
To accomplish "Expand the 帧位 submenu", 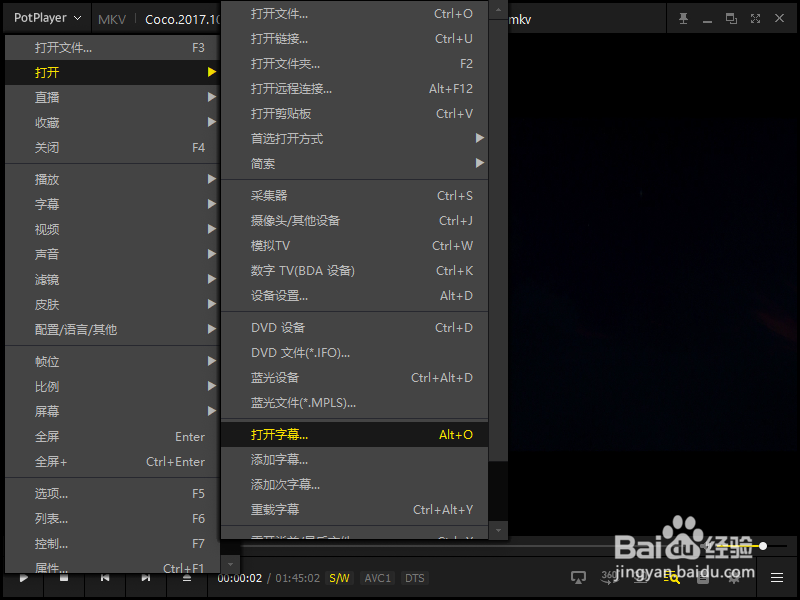I will point(112,361).
